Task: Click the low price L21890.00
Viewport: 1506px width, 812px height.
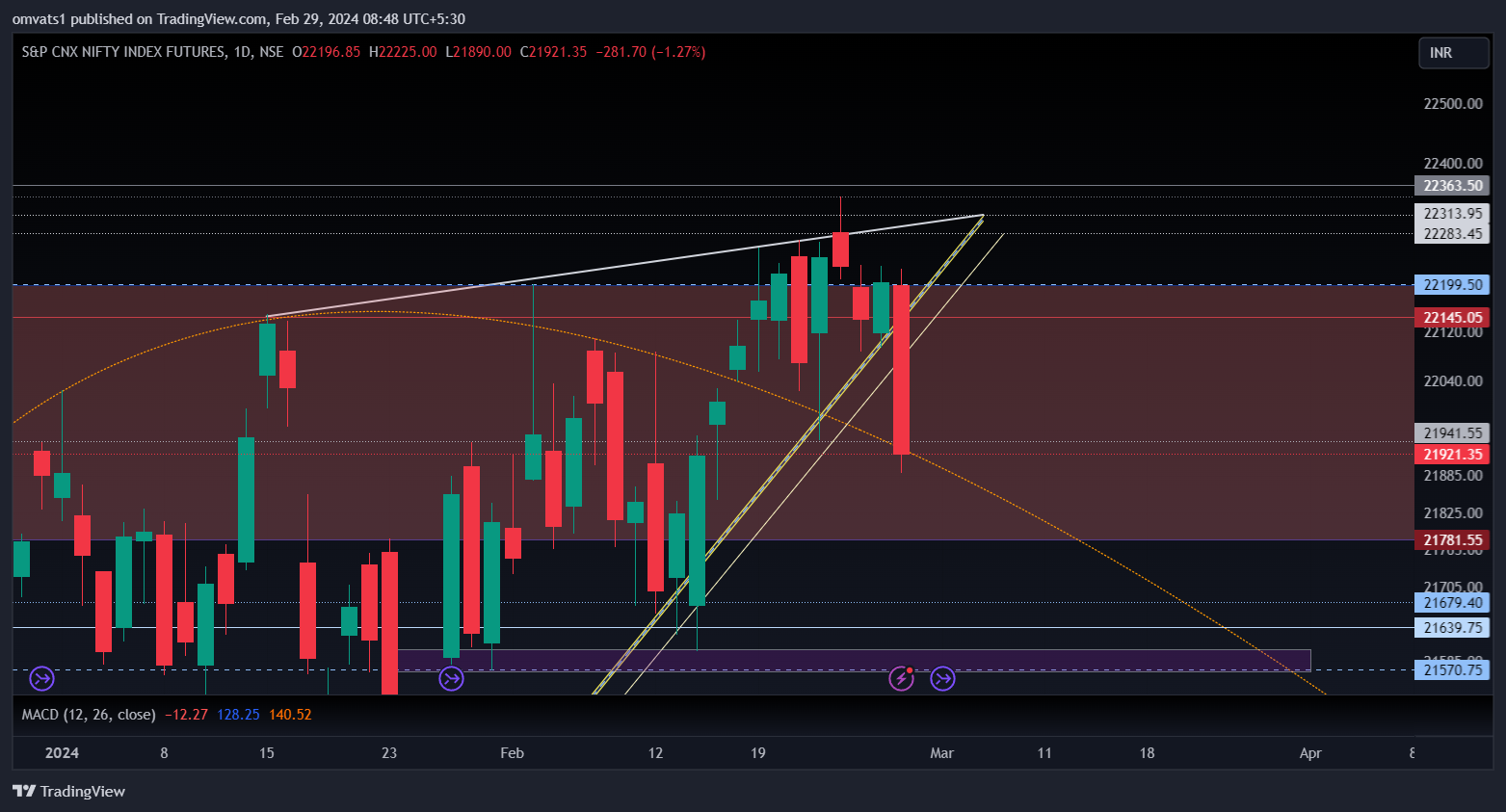Action: [x=478, y=52]
